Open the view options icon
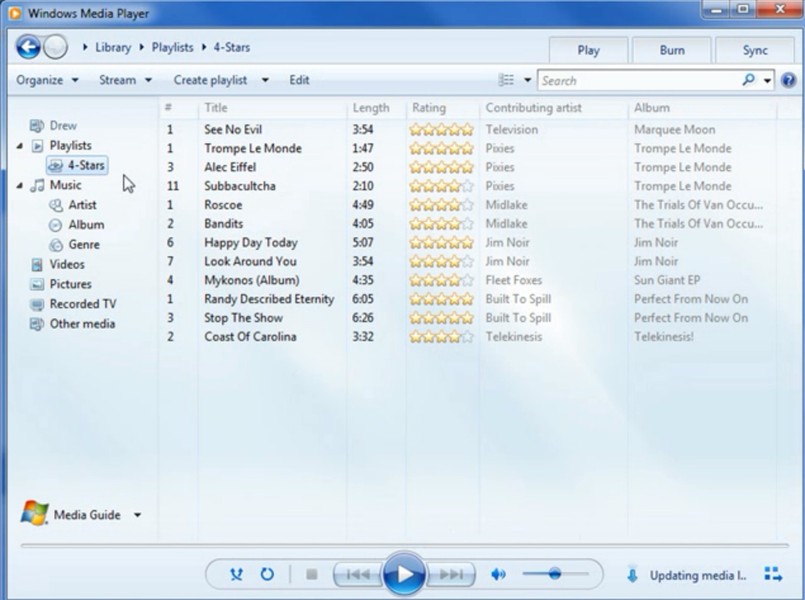This screenshot has height=600, width=805. click(507, 80)
